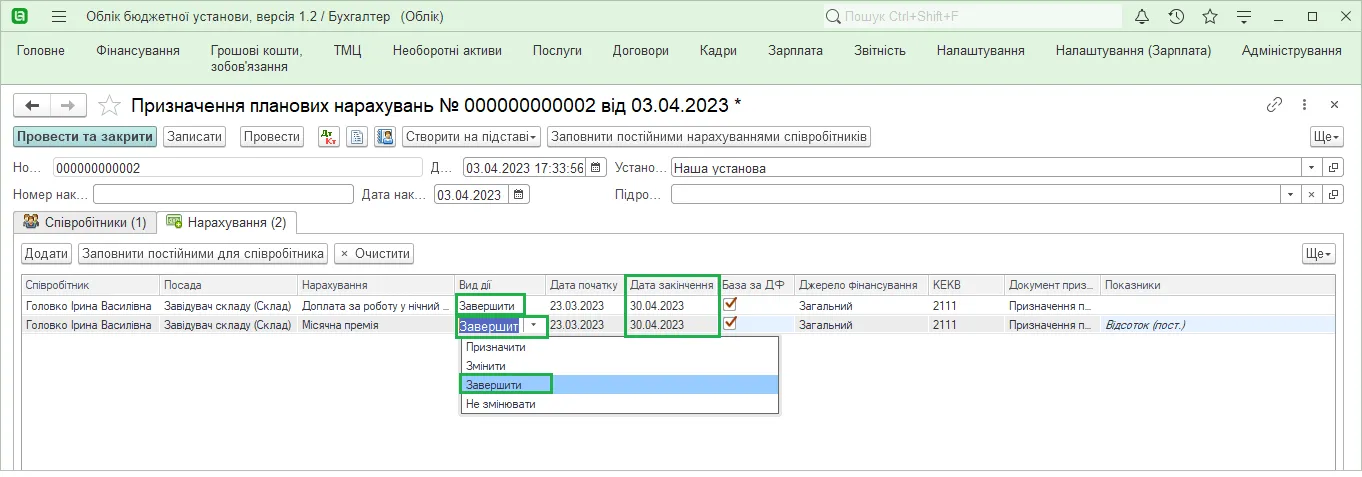Open document report sheet icon
Viewport: 1362px width, 477px height.
(x=357, y=137)
